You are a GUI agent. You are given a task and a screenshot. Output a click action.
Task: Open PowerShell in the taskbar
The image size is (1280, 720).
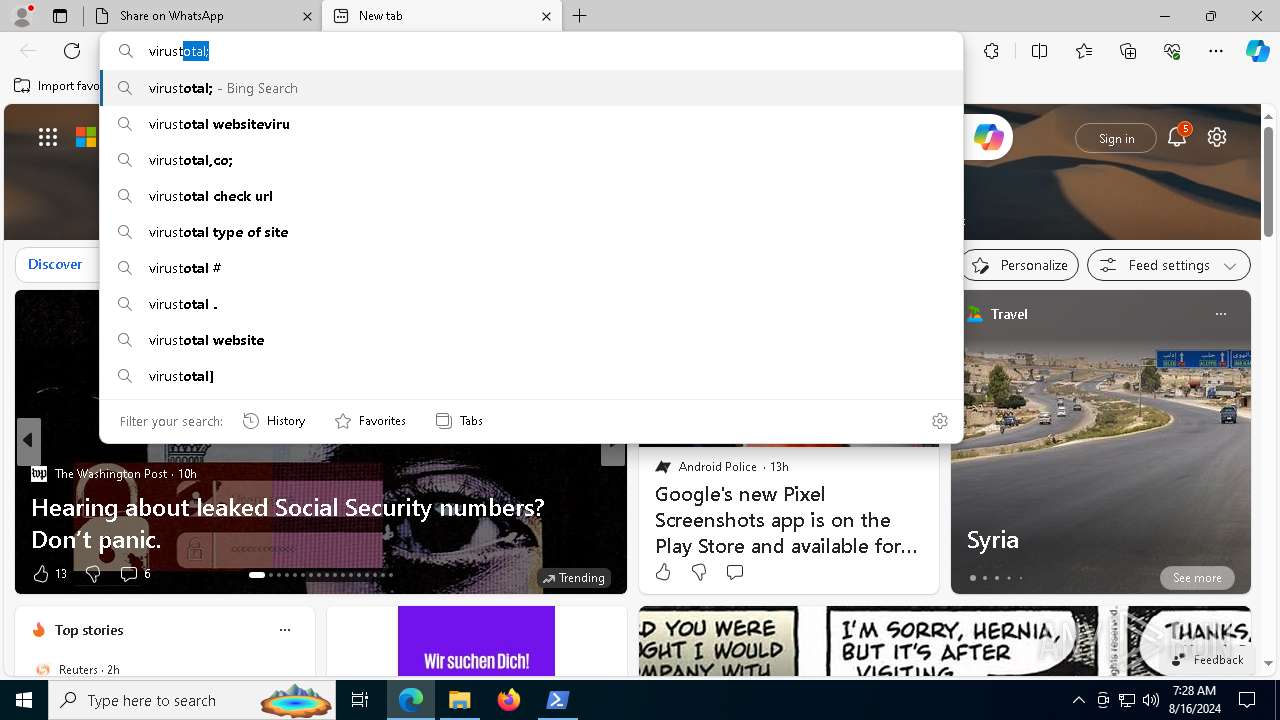tap(557, 700)
